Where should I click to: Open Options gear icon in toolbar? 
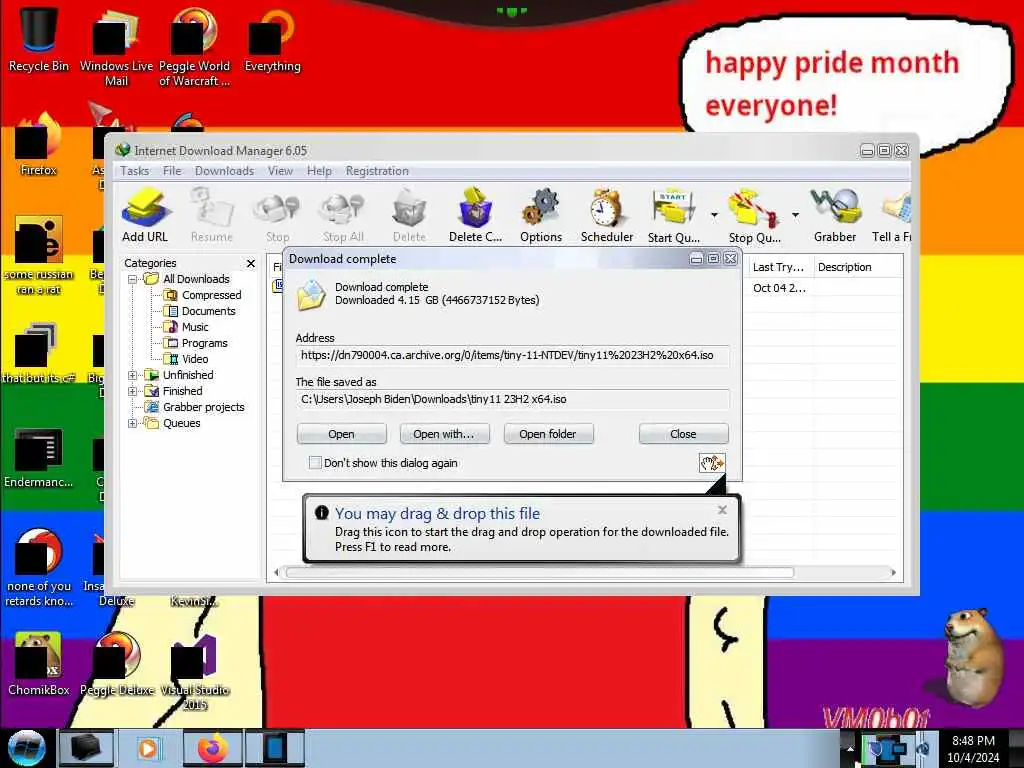[541, 216]
